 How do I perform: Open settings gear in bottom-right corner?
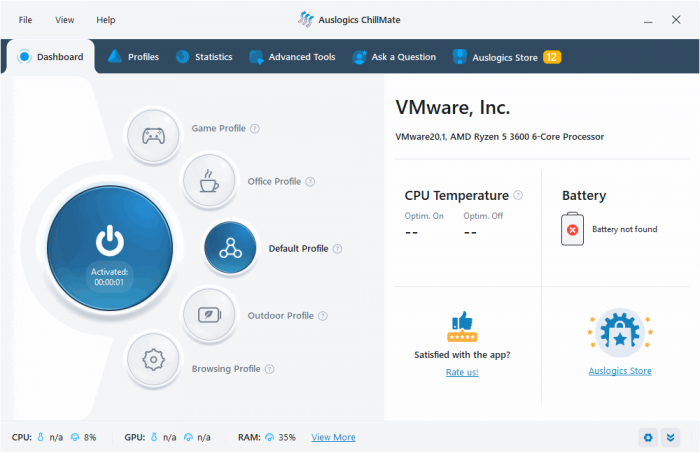tap(648, 437)
